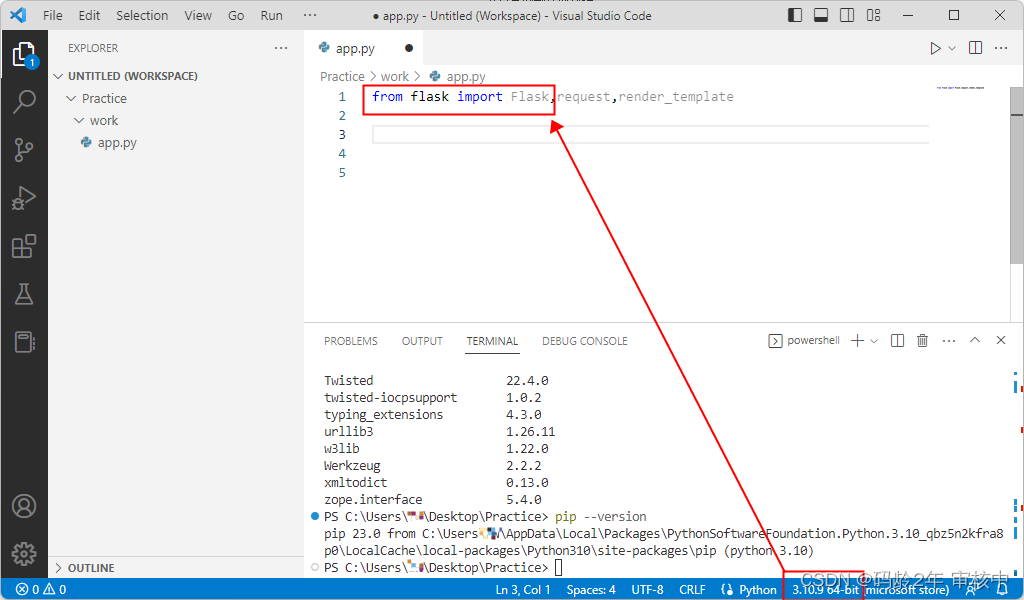The height and width of the screenshot is (600, 1024).
Task: Click the editor vertical scrollbar
Action: 1016,176
